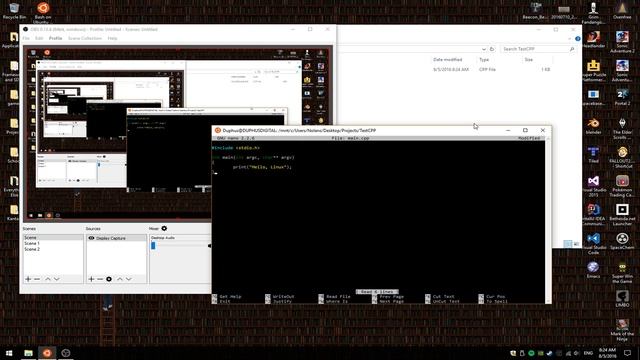Viewport: 640px width, 360px height.
Task: Move the scene up in Scenes list
Action: pos(48,279)
